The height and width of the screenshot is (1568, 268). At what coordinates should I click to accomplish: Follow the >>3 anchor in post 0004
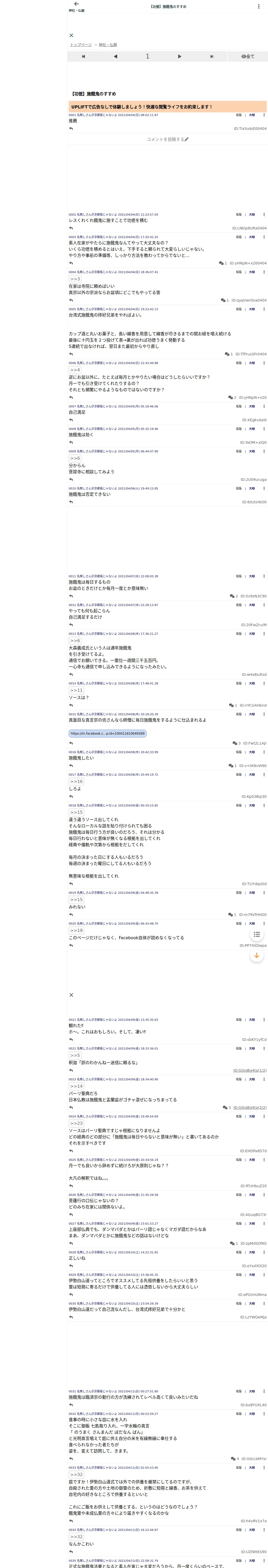click(x=75, y=279)
